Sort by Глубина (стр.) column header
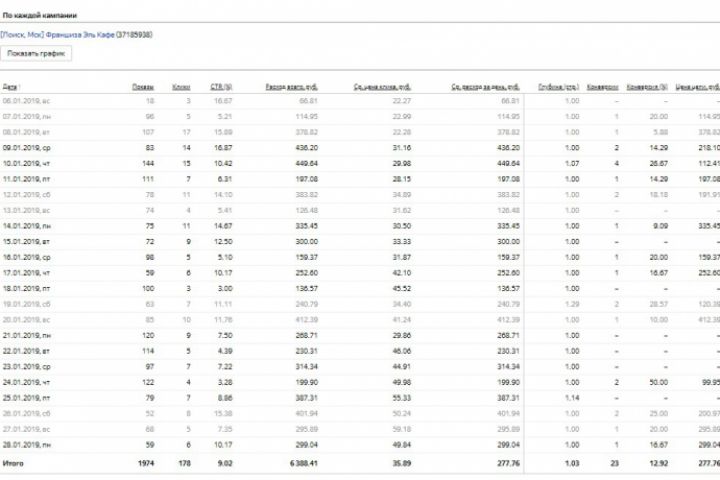Screen dimensions: 720x480 (558, 87)
